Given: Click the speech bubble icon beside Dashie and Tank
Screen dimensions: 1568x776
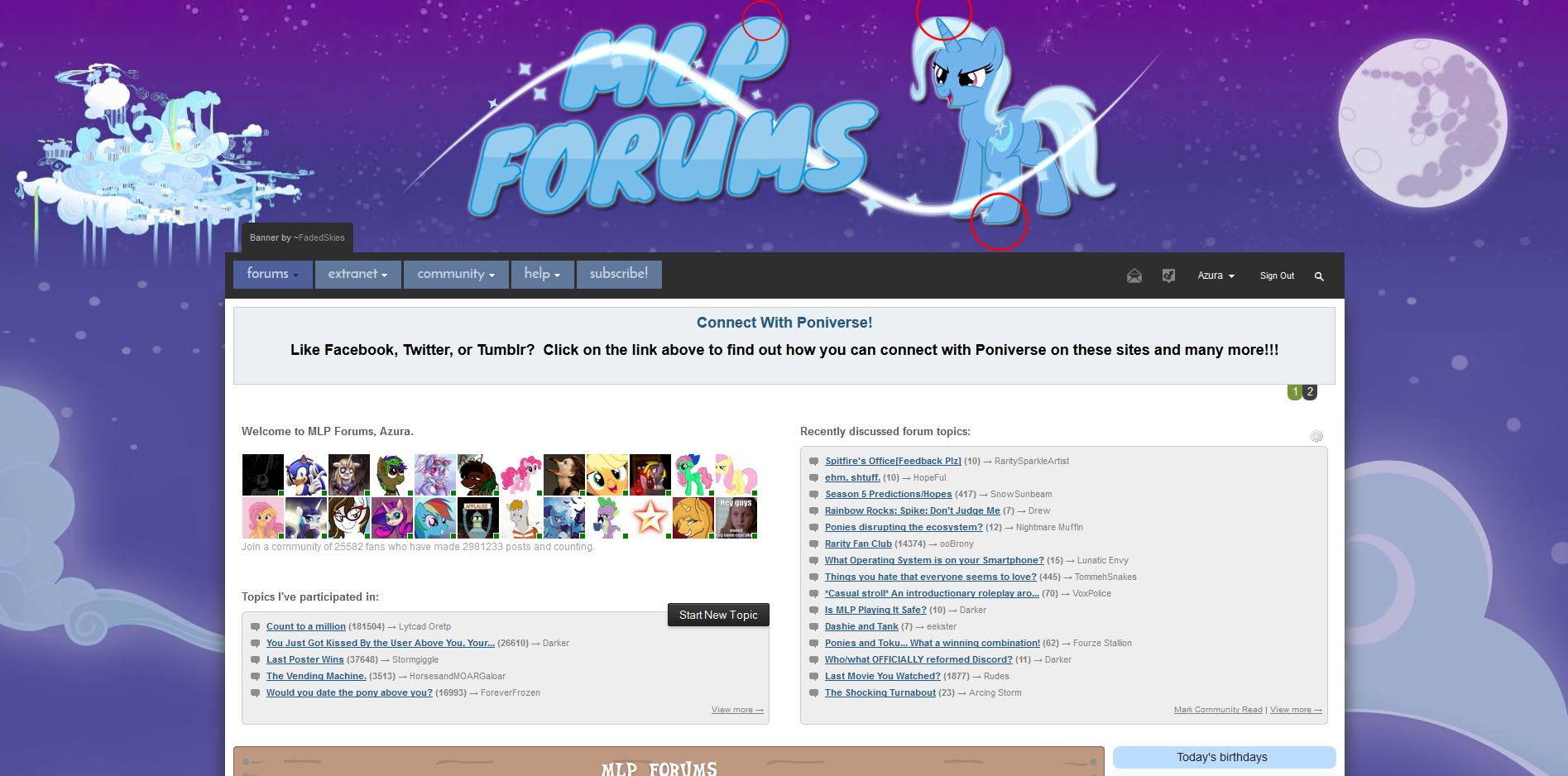Looking at the screenshot, I should [x=814, y=627].
